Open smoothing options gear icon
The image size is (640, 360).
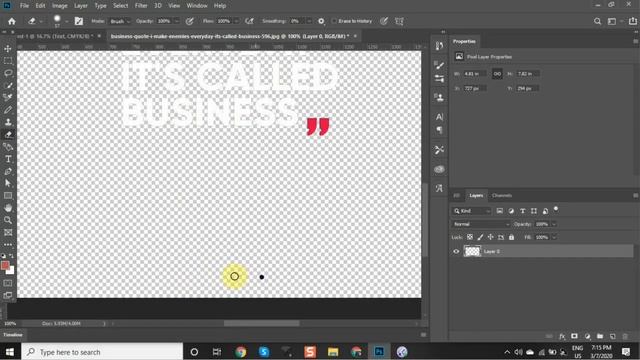point(321,21)
